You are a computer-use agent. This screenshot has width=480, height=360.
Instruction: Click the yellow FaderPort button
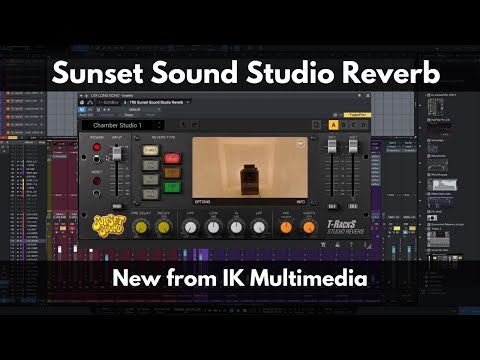(x=357, y=115)
